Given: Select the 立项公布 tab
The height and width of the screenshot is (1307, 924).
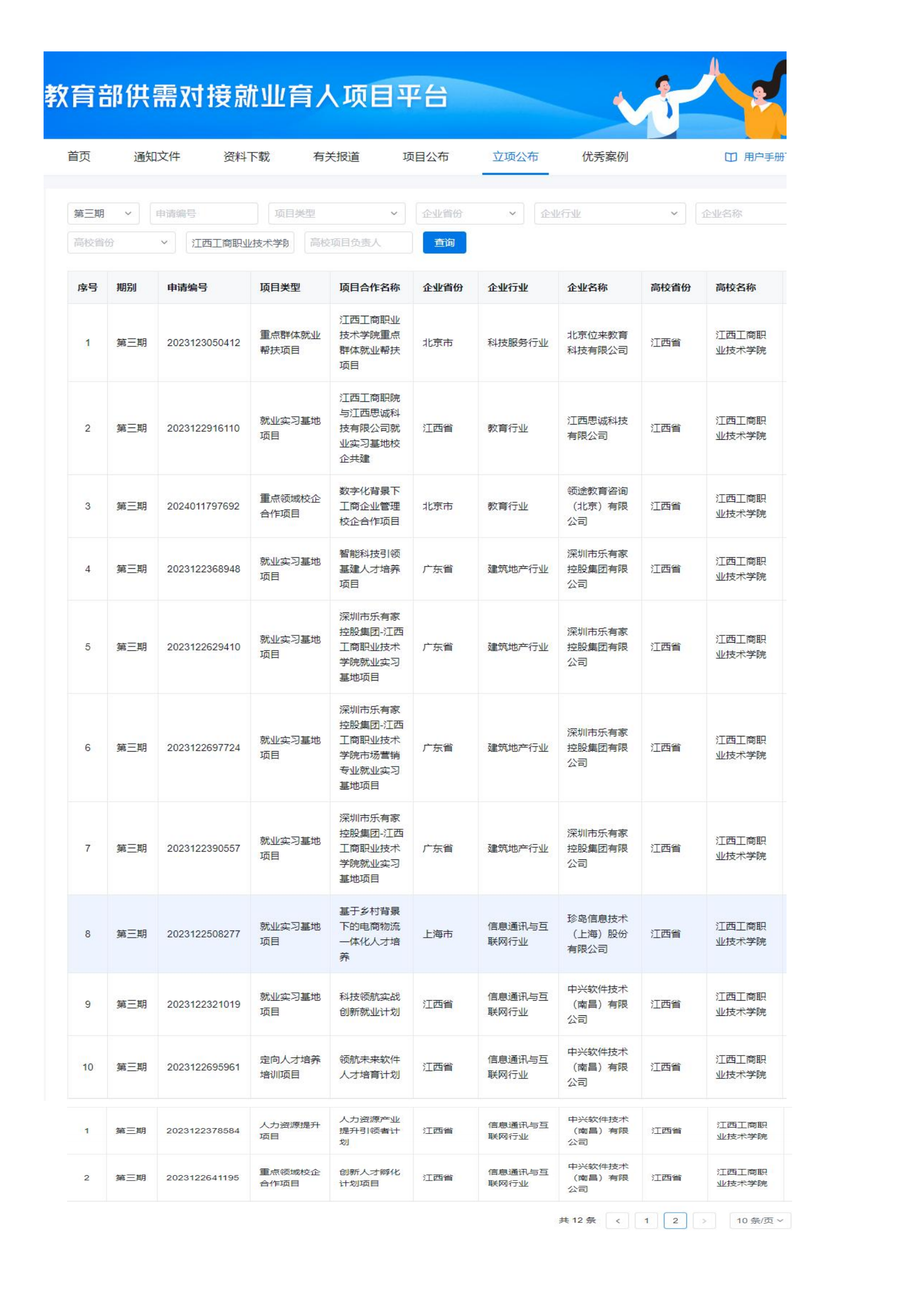Looking at the screenshot, I should tap(516, 156).
